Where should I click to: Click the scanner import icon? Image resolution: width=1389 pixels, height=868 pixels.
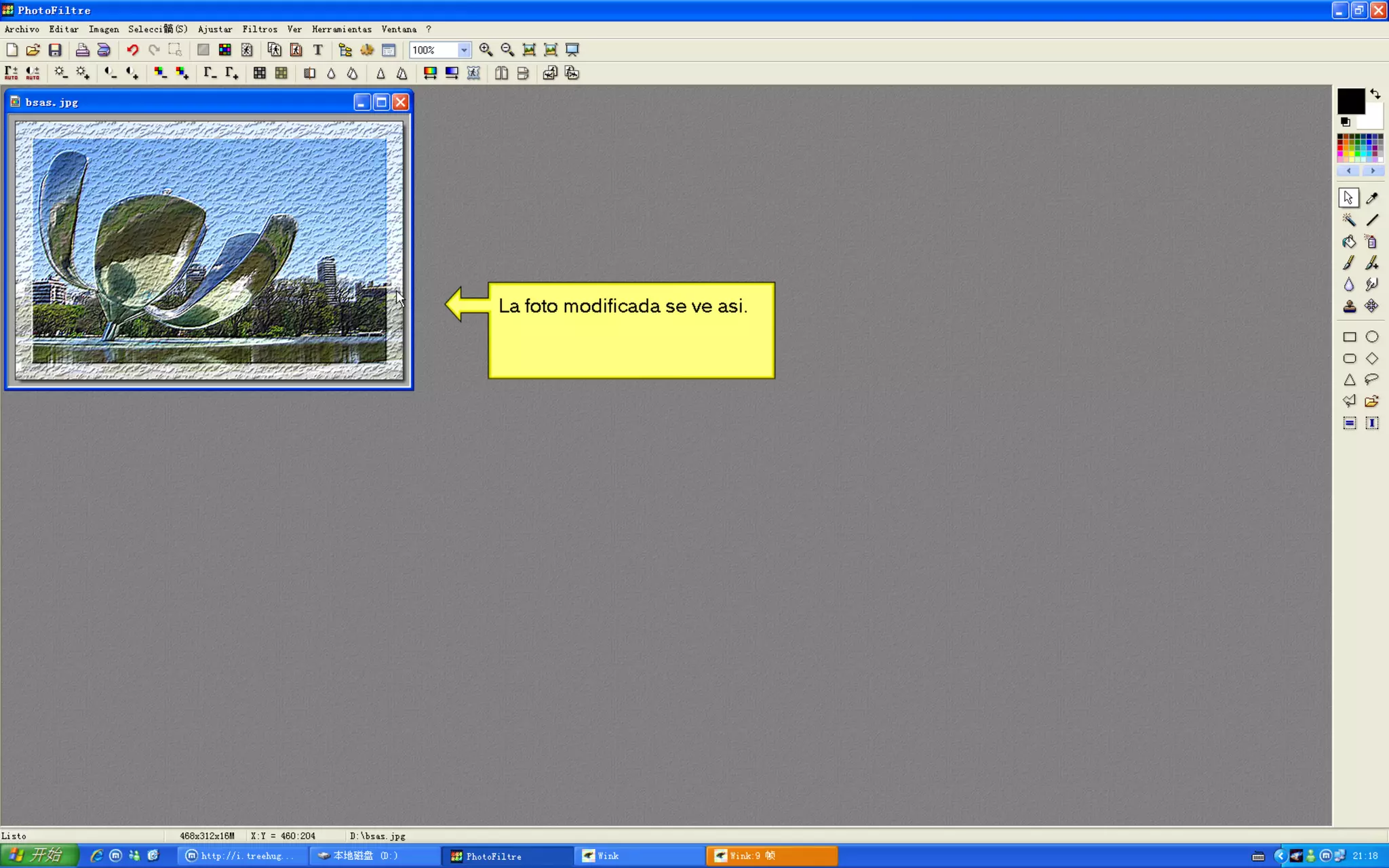click(104, 50)
